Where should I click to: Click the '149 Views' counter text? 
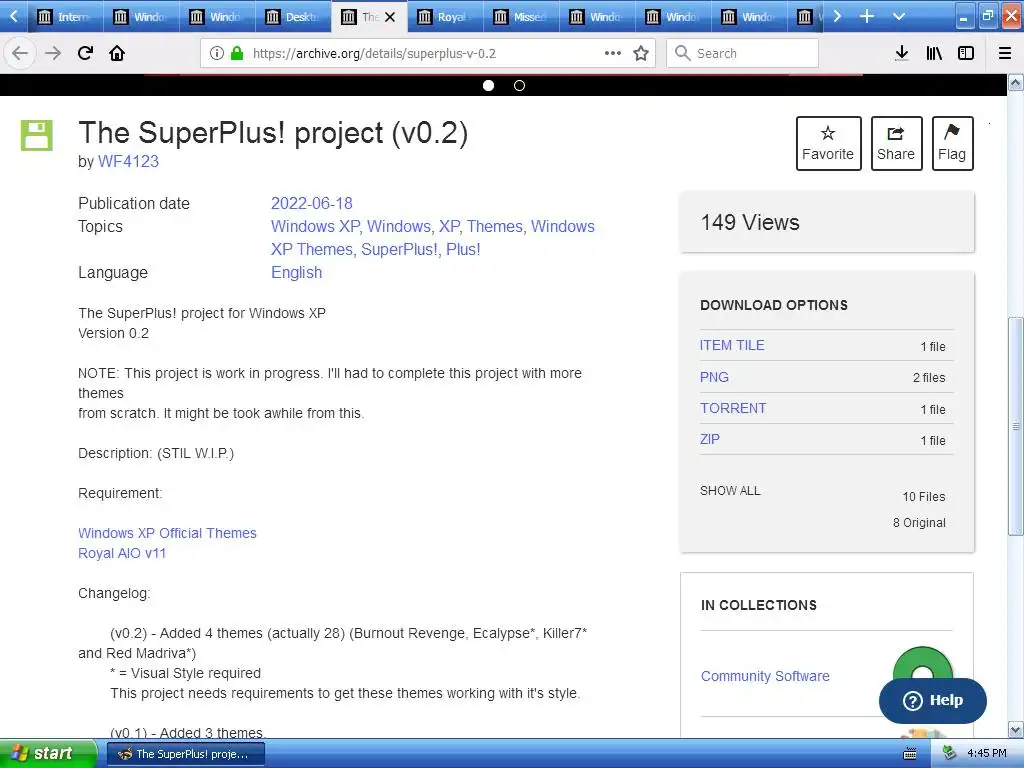coord(750,223)
